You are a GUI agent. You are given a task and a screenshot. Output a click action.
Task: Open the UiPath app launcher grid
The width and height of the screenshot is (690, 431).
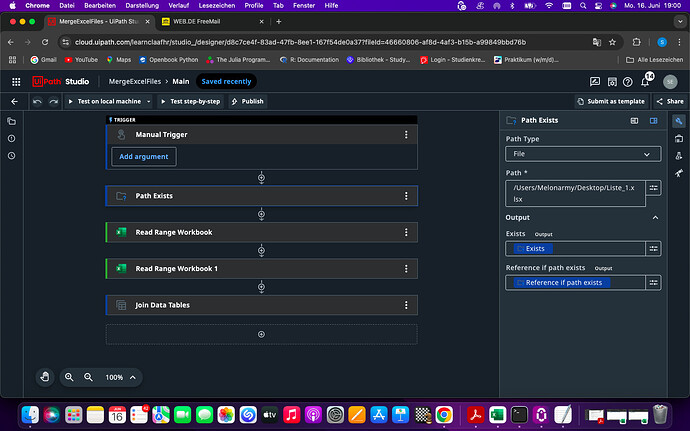coord(16,81)
